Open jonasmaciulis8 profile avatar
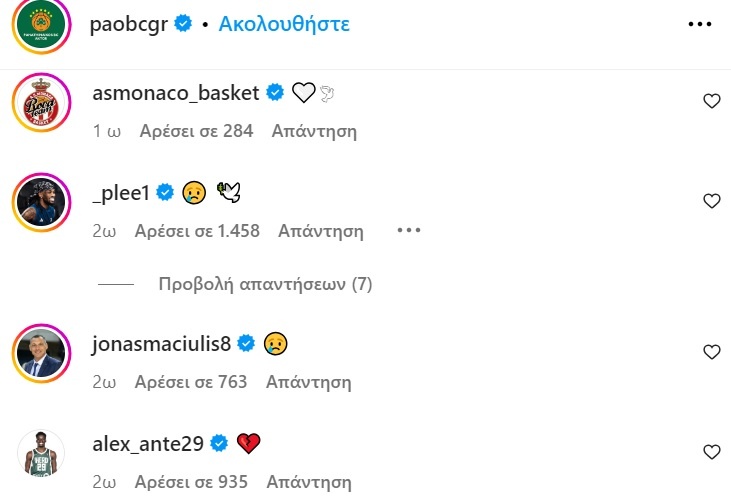731x499 pixels. [x=40, y=353]
